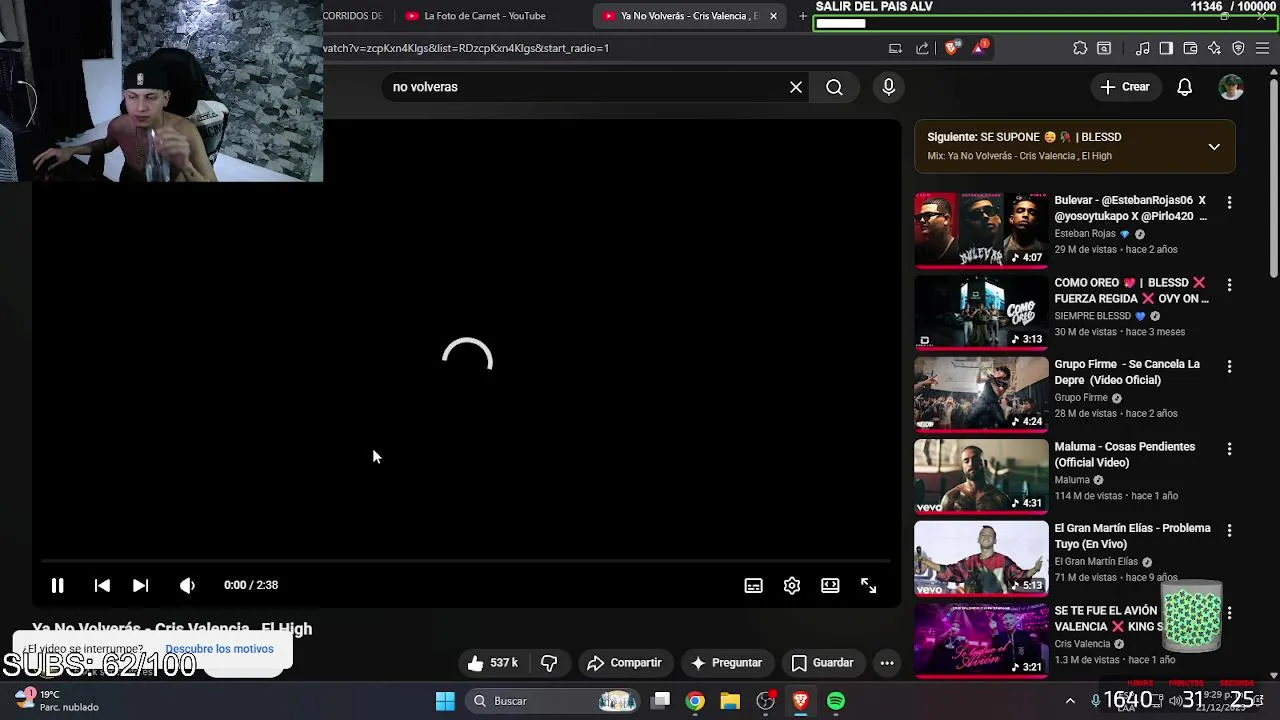Image resolution: width=1280 pixels, height=720 pixels.
Task: Open Spotify from the taskbar
Action: pos(836,701)
